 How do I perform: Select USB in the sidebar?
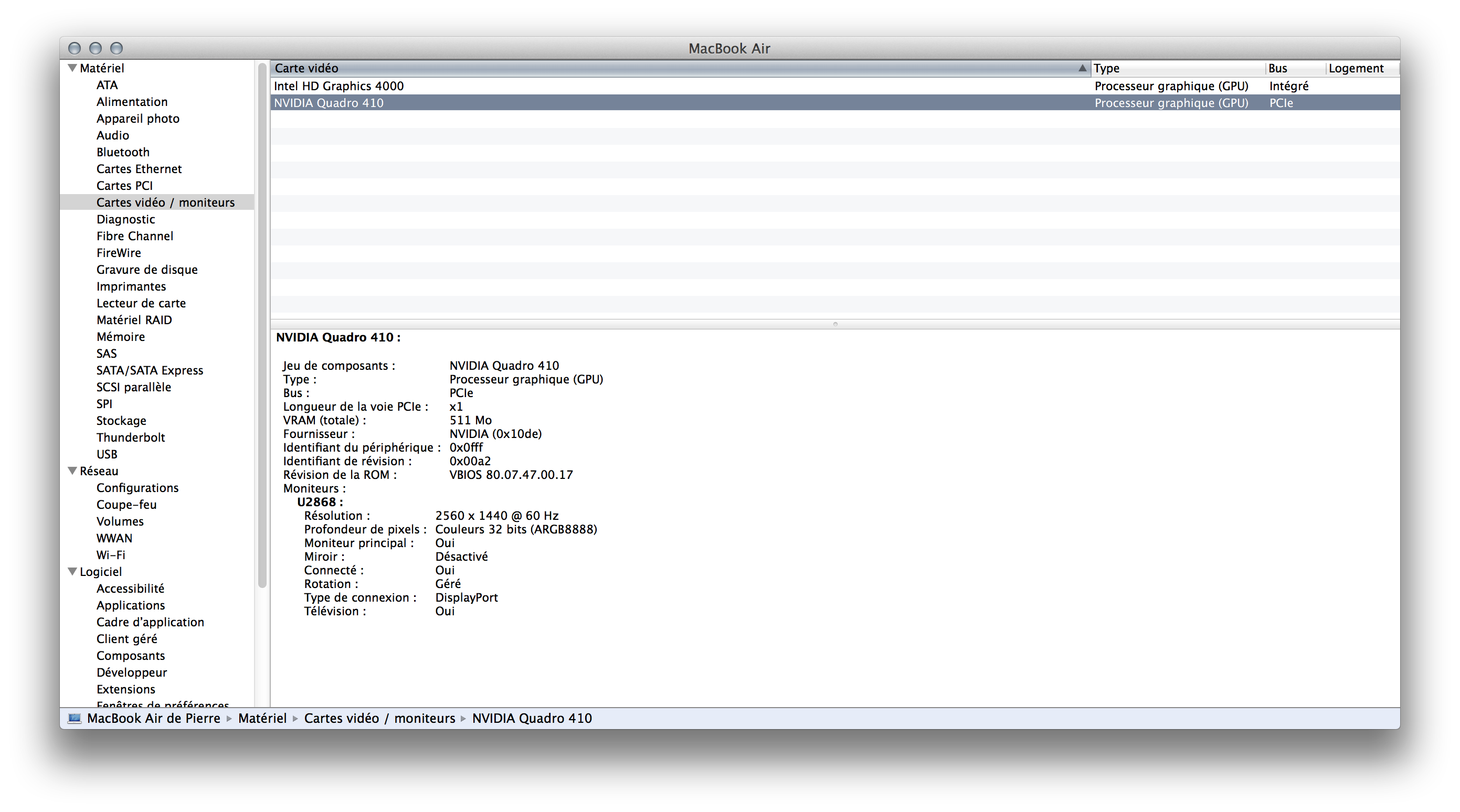(x=107, y=454)
